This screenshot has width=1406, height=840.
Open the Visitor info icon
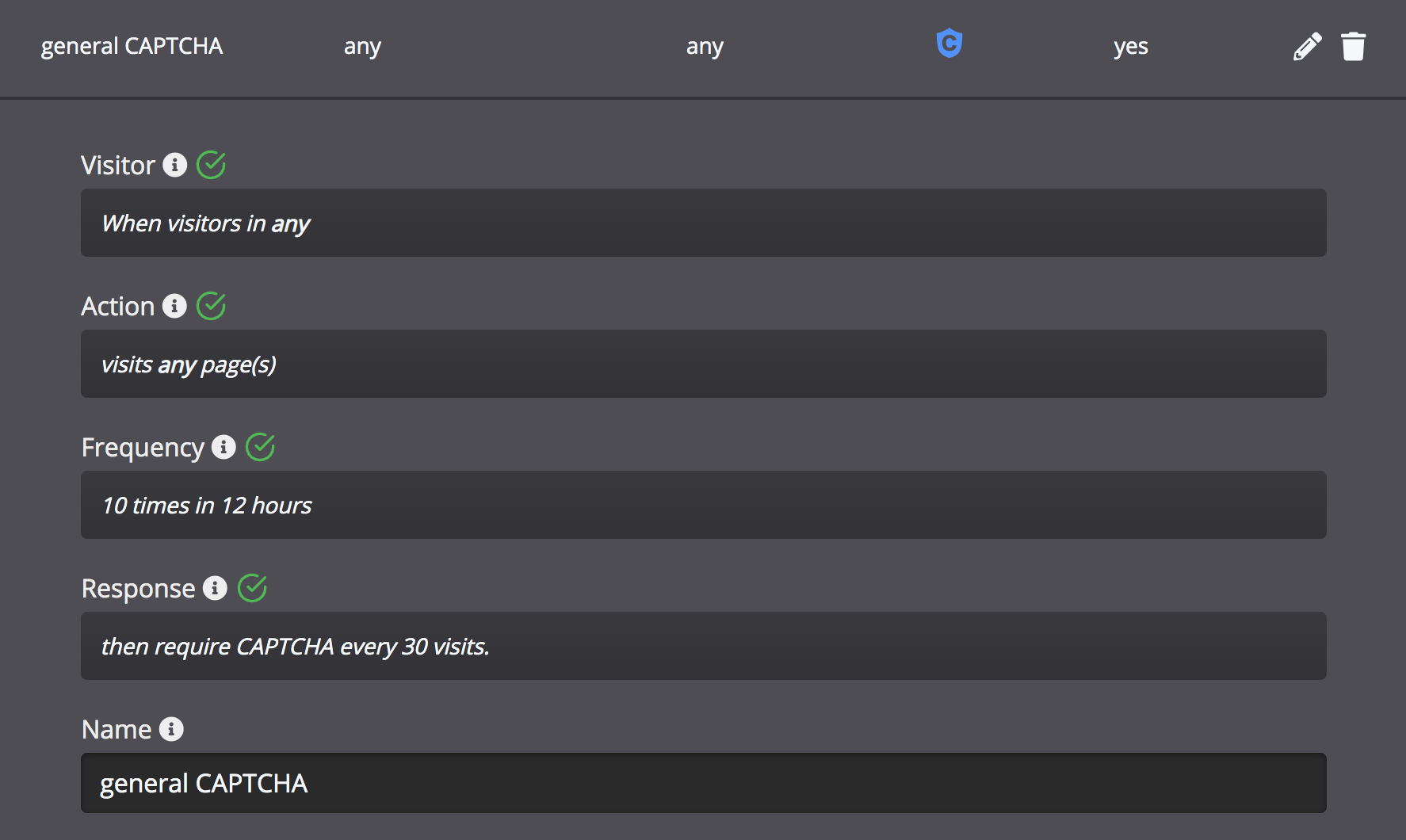[174, 165]
